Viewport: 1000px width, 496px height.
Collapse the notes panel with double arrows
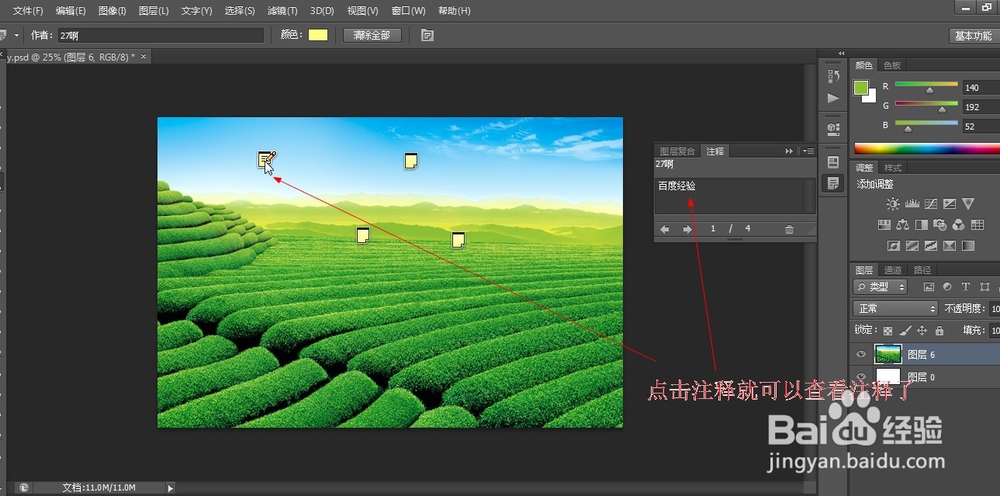point(789,151)
